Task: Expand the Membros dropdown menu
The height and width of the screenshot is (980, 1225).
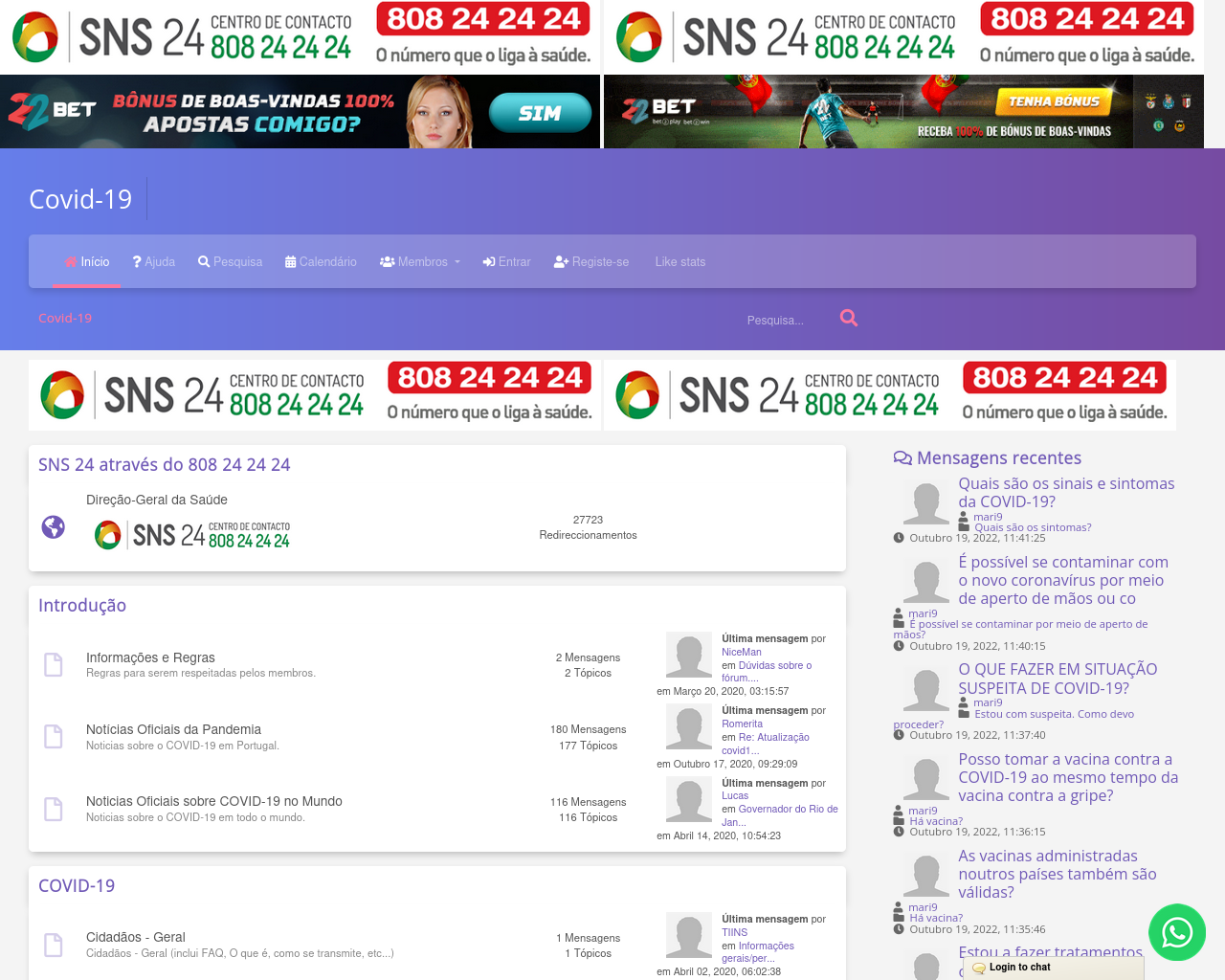Action: click(x=420, y=261)
